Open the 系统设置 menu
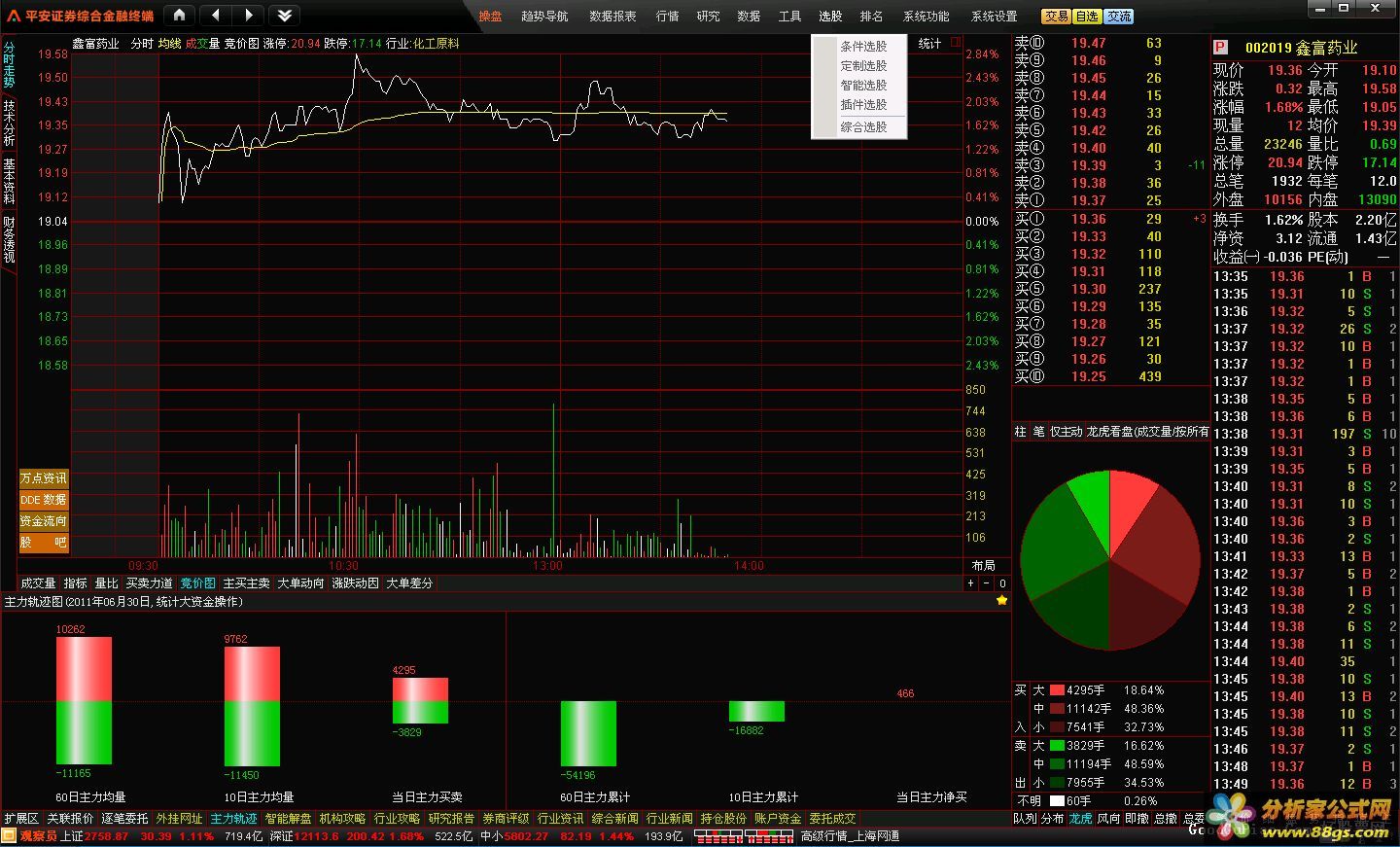1400x847 pixels. (994, 16)
